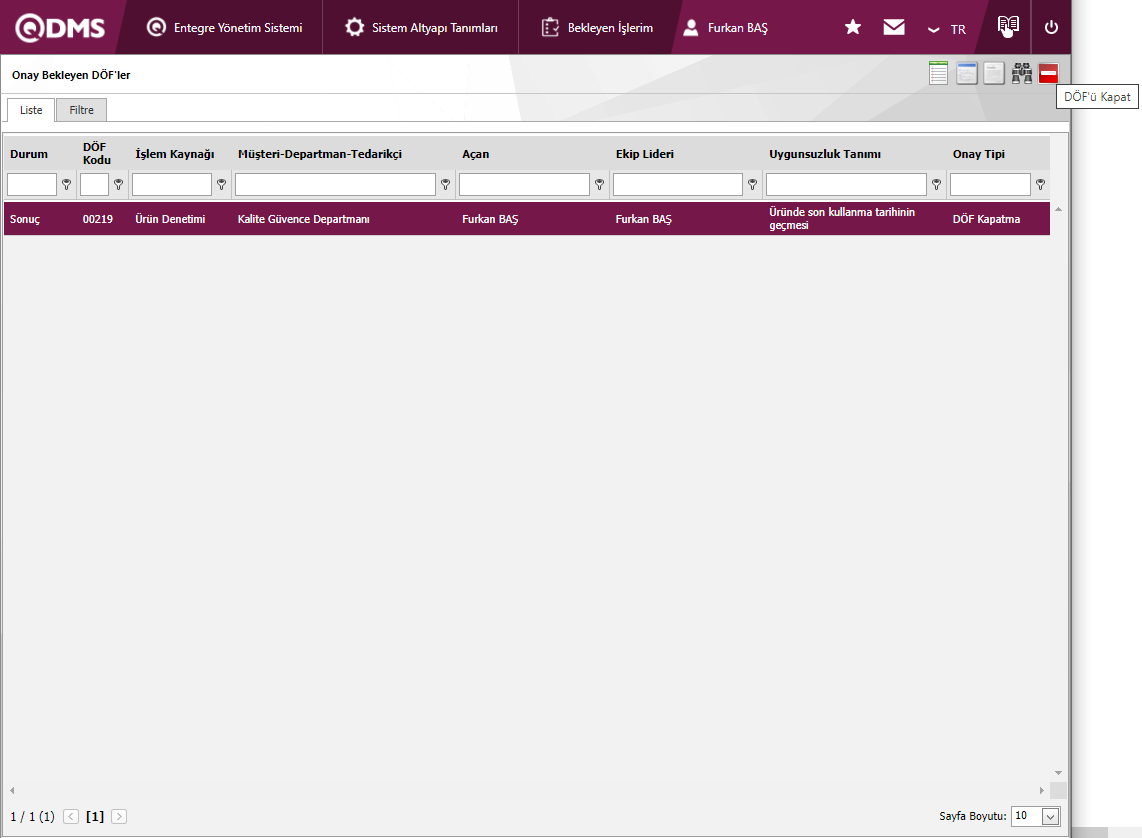Image resolution: width=1142 pixels, height=838 pixels.
Task: Click the horizontal scrollbar left arrow
Action: tap(12, 791)
